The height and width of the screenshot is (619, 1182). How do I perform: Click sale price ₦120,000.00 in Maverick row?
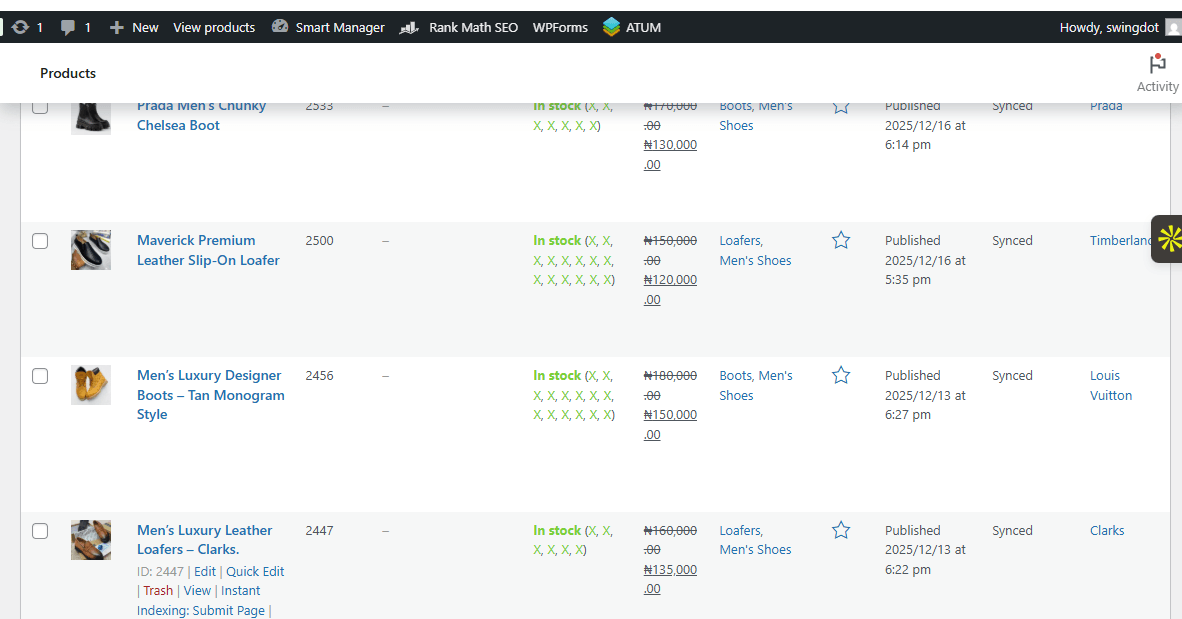pyautogui.click(x=670, y=290)
